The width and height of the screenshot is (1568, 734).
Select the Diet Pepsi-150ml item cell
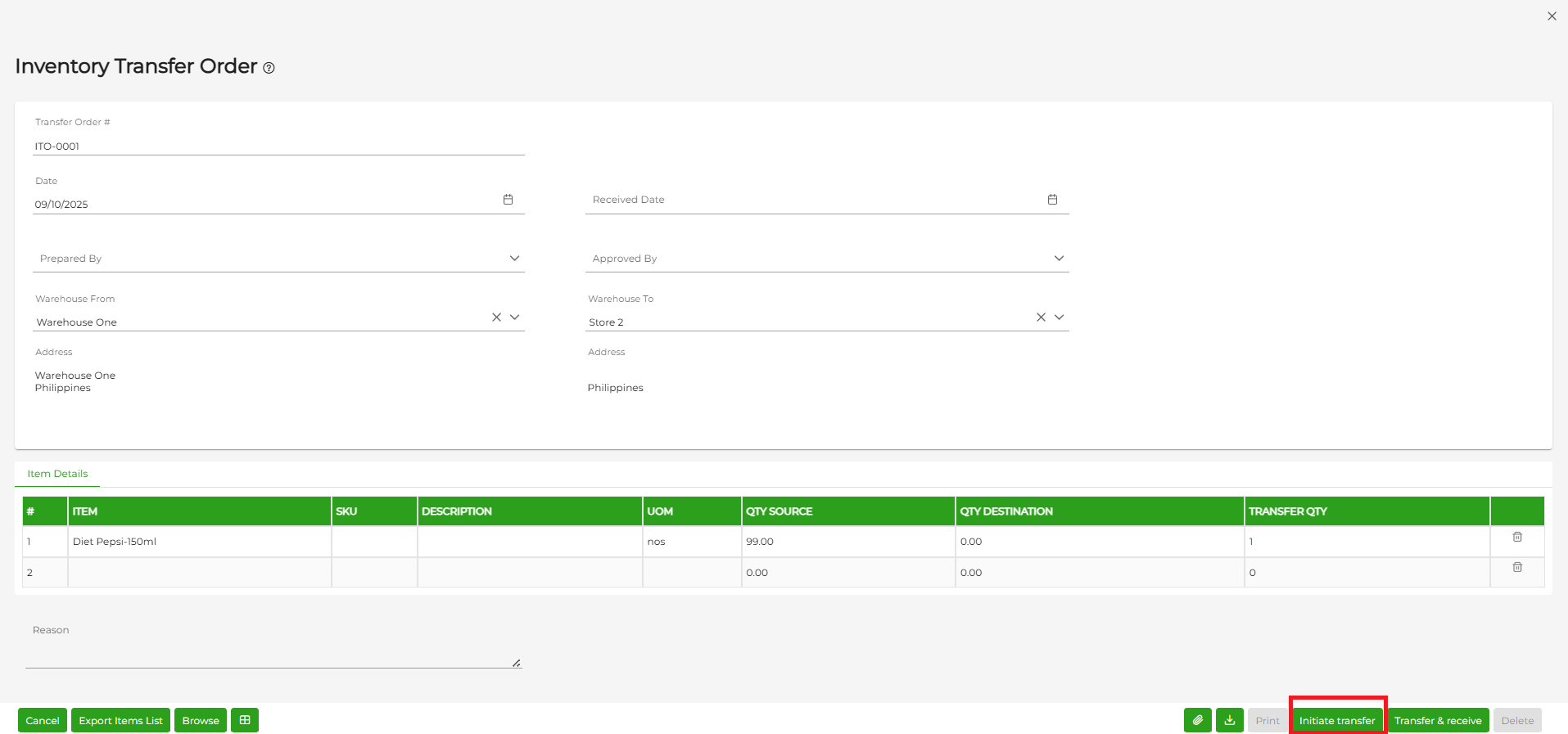[199, 542]
